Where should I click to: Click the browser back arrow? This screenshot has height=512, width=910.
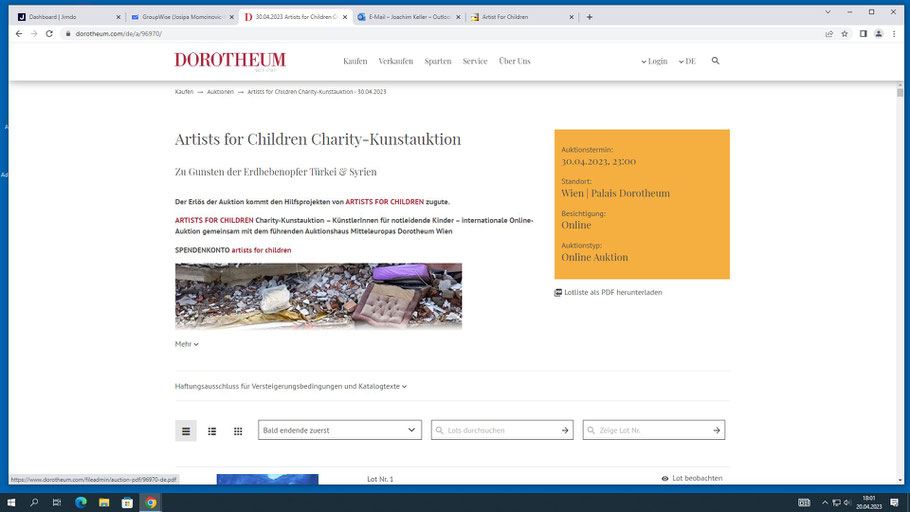pyautogui.click(x=19, y=34)
